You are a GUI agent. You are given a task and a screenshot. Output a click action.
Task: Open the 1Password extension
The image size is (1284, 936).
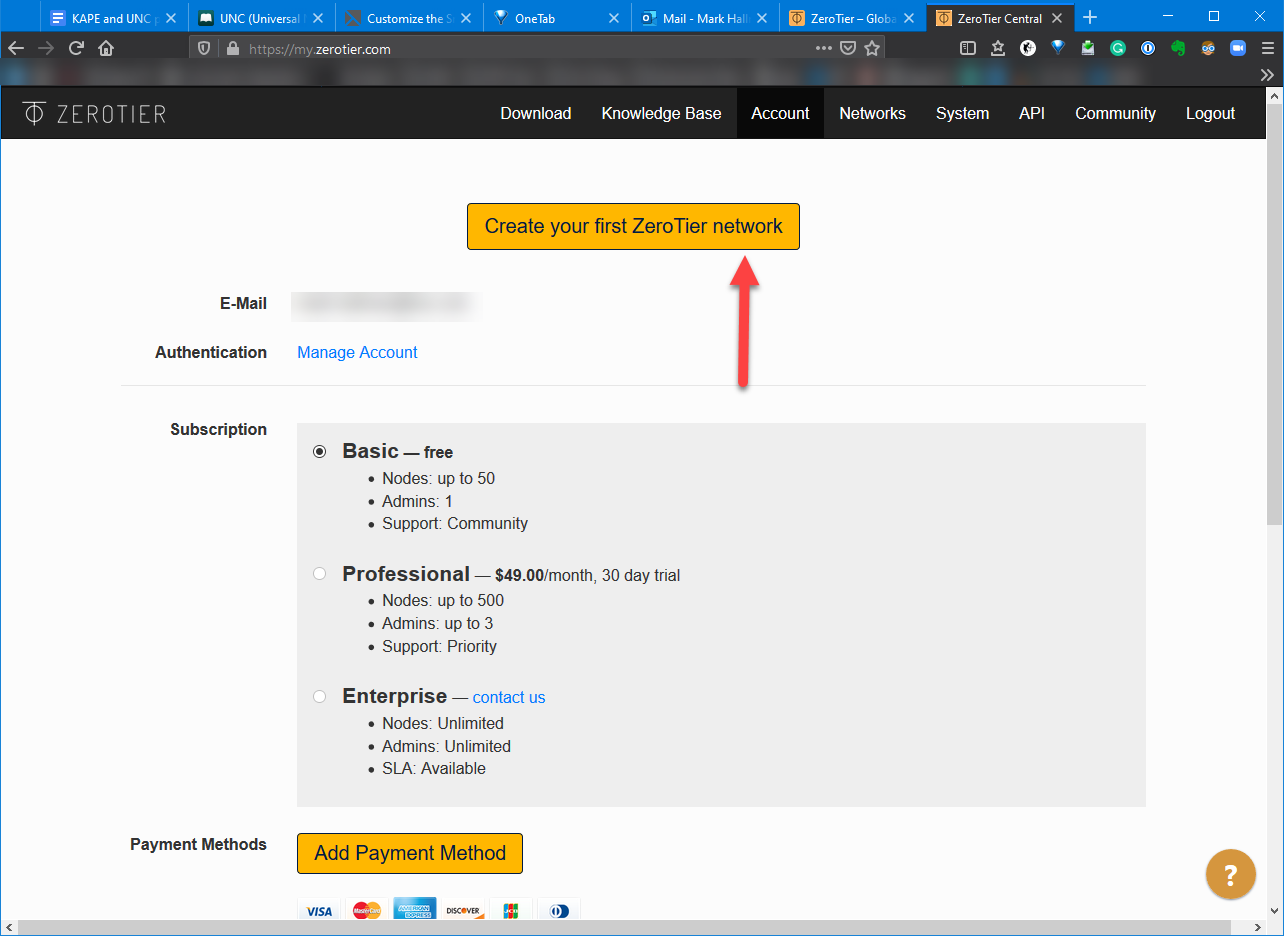[1148, 48]
